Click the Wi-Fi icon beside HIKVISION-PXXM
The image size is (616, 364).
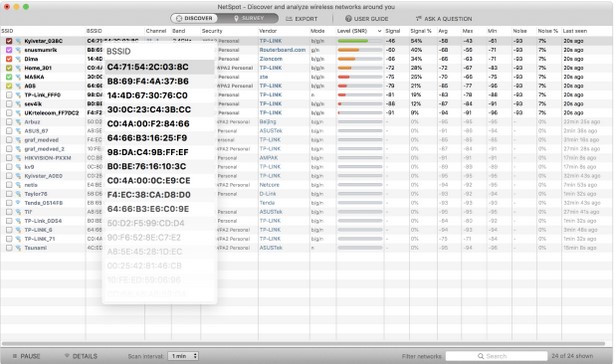[x=18, y=158]
